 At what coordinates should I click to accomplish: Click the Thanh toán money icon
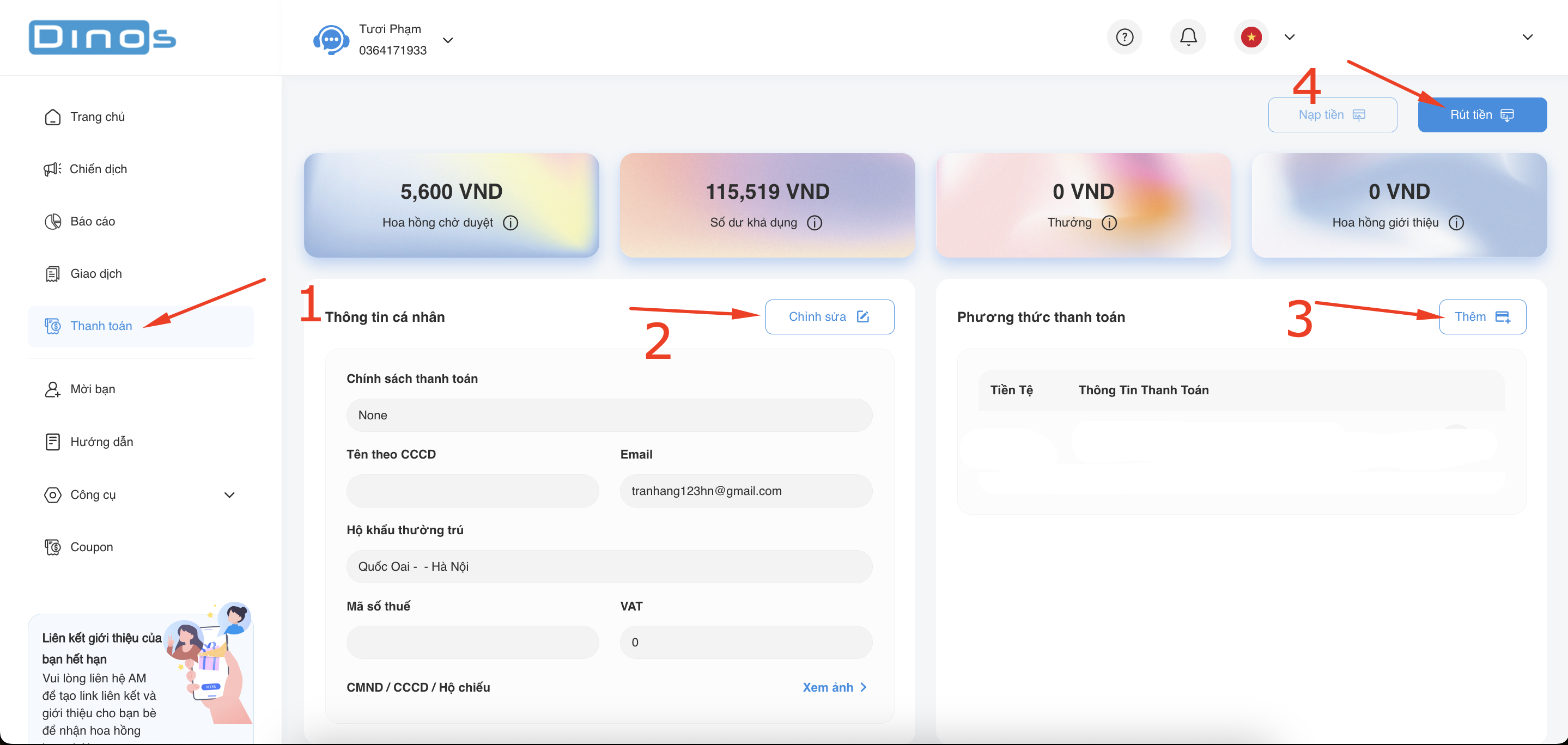point(53,326)
